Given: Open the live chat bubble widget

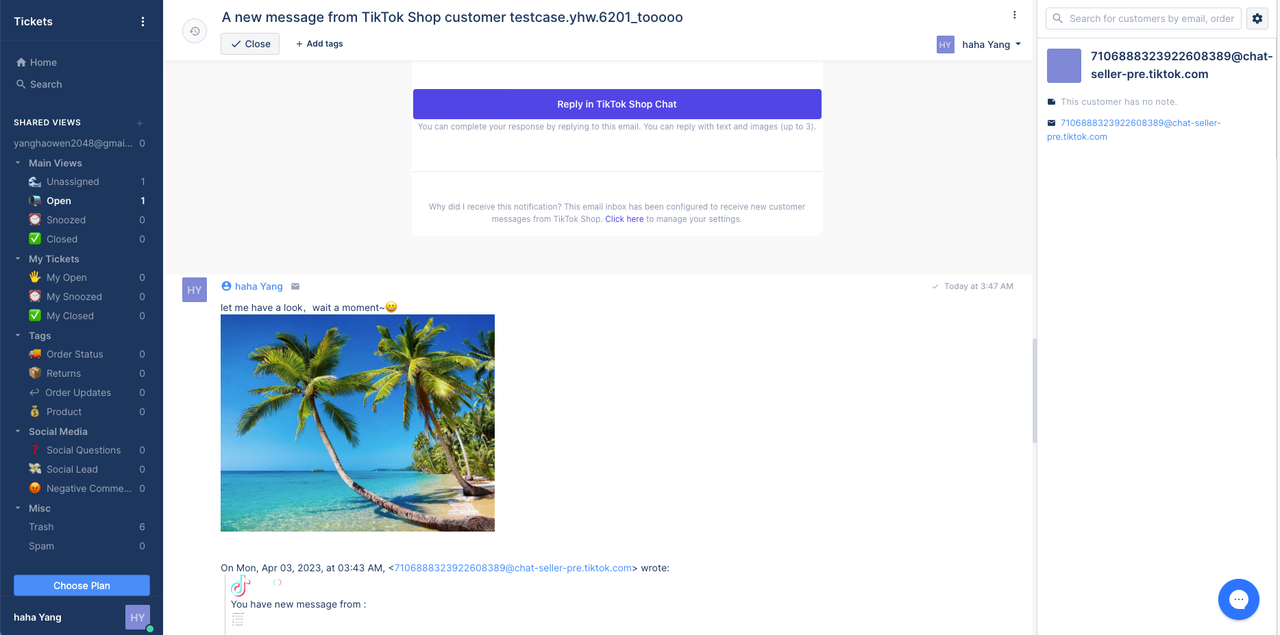Looking at the screenshot, I should click(1238, 599).
